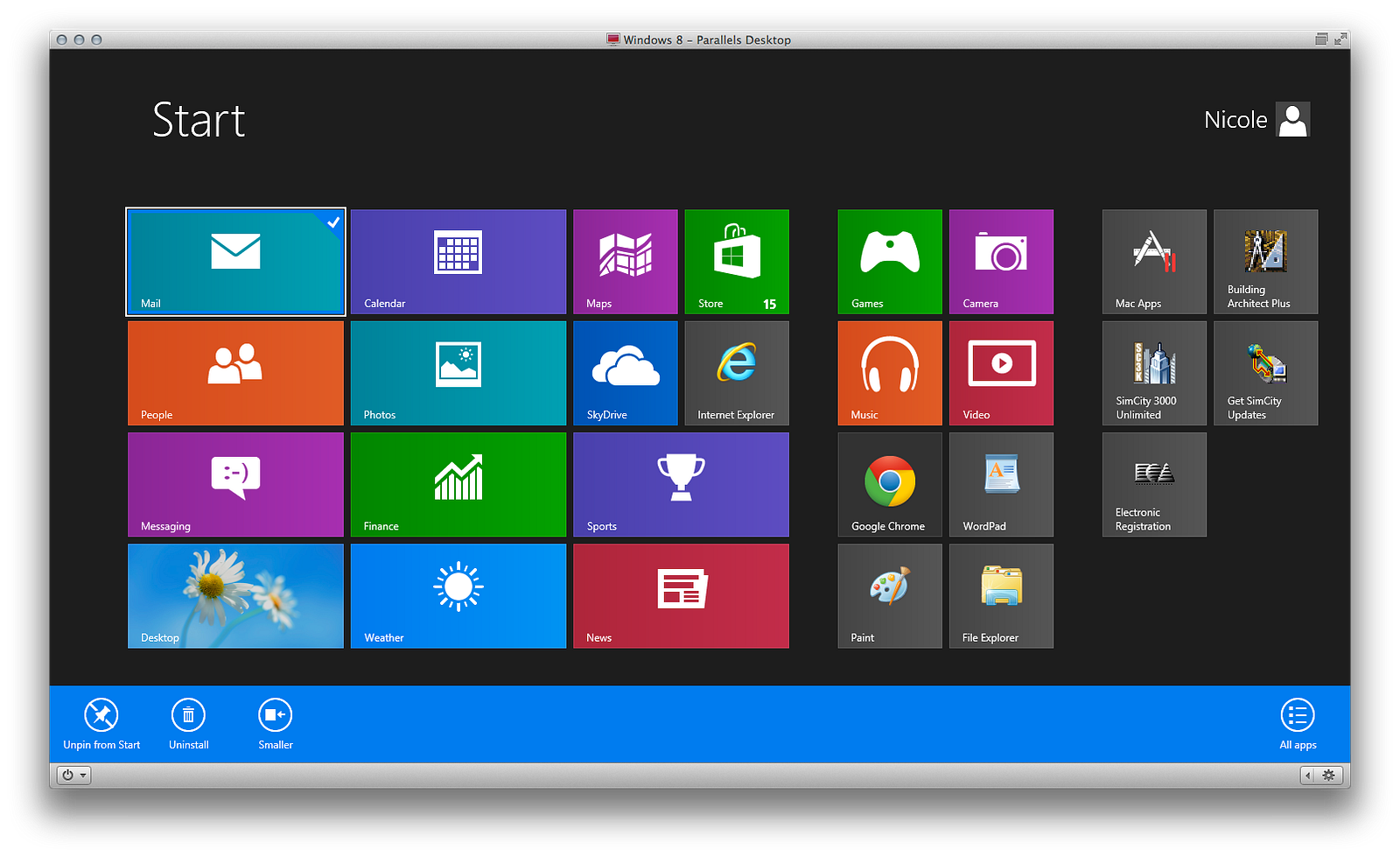Launch SimCity 3000 Unlimited tile

click(x=1154, y=373)
